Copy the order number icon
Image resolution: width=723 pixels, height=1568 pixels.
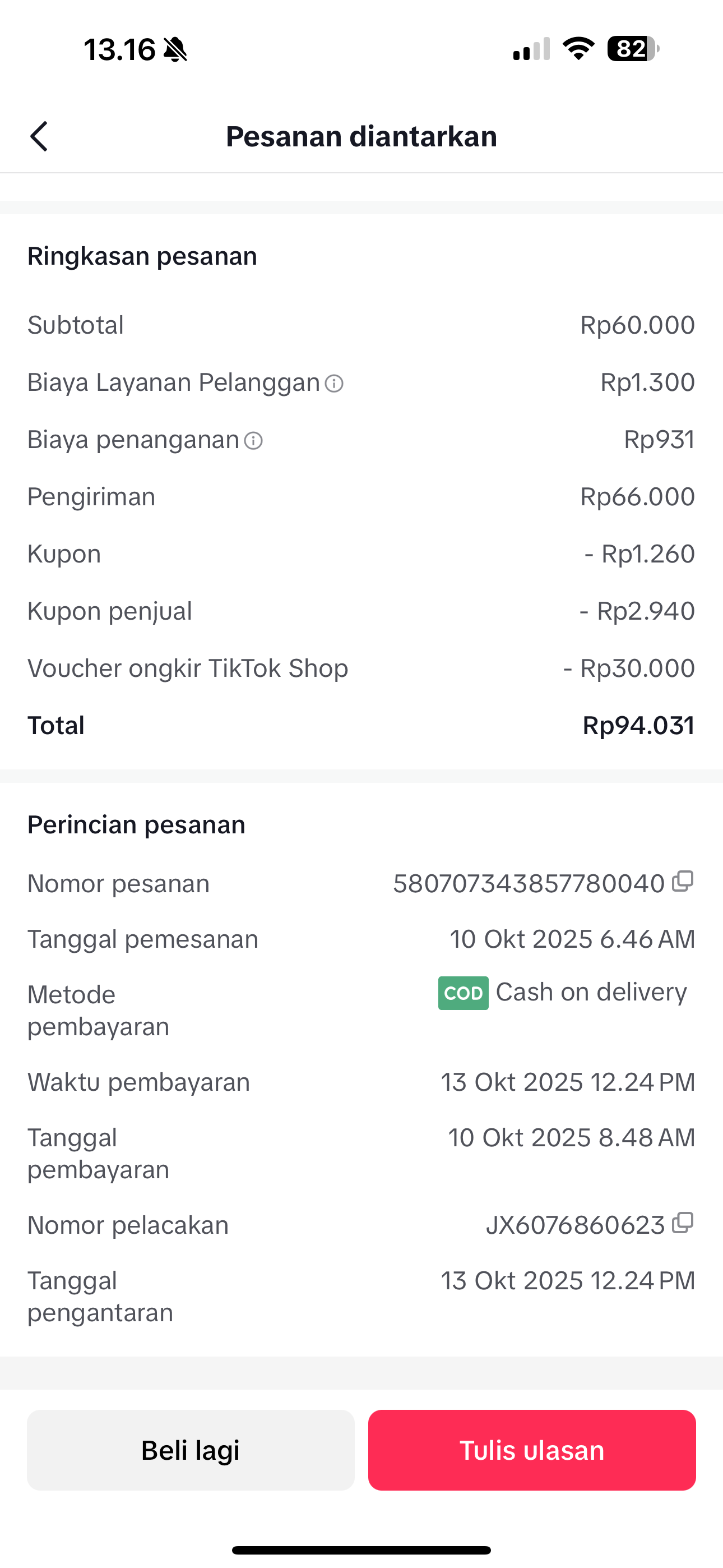(x=682, y=882)
